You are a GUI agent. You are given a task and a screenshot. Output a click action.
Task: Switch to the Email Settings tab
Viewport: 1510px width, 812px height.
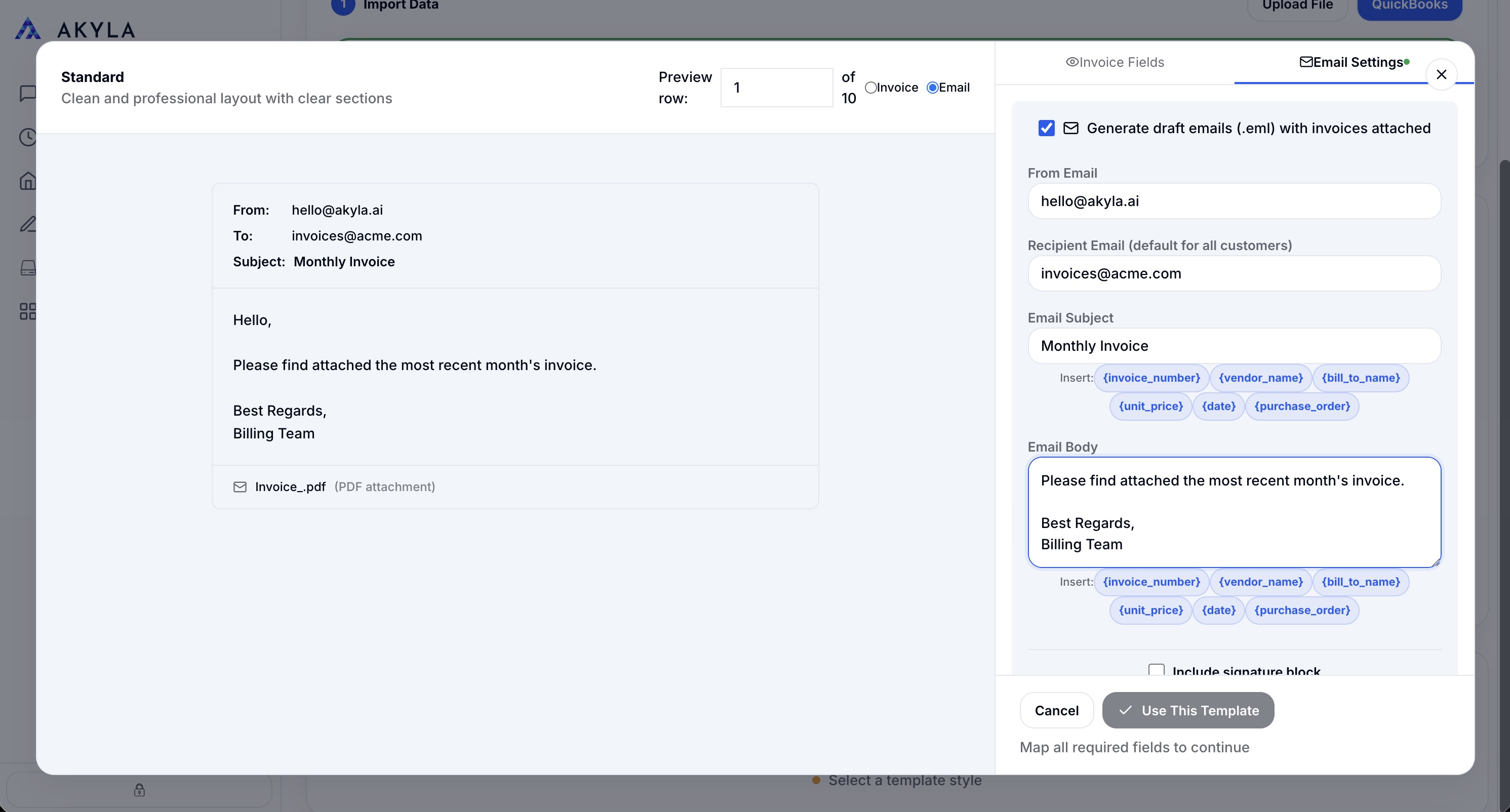click(1354, 62)
